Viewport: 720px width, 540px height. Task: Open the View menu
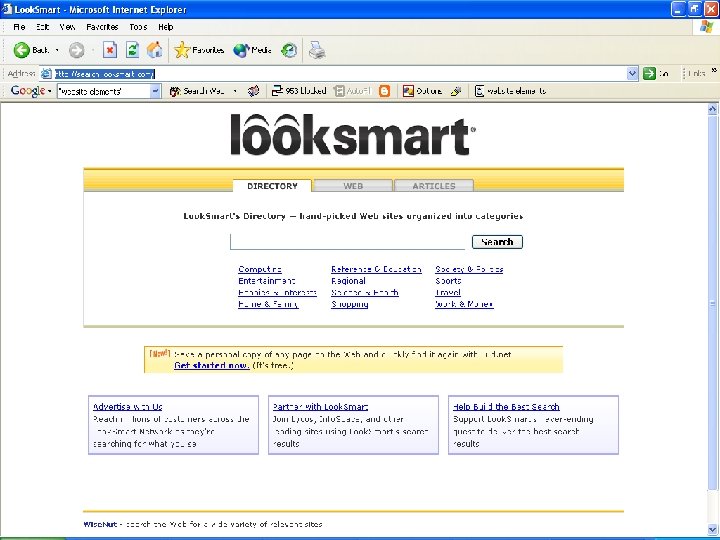67,27
